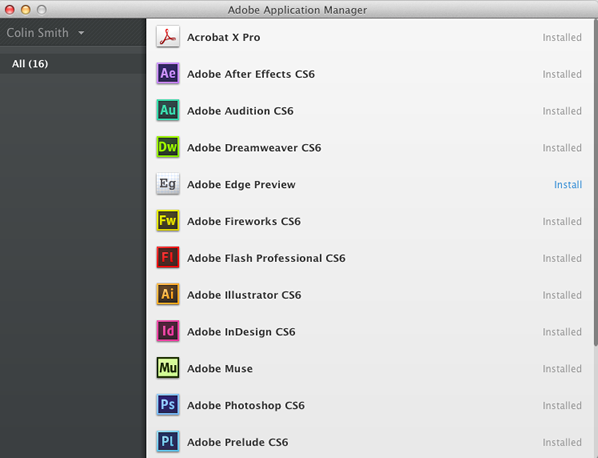Select the Adobe Photoshop CS6 name
The image size is (598, 458).
point(246,405)
